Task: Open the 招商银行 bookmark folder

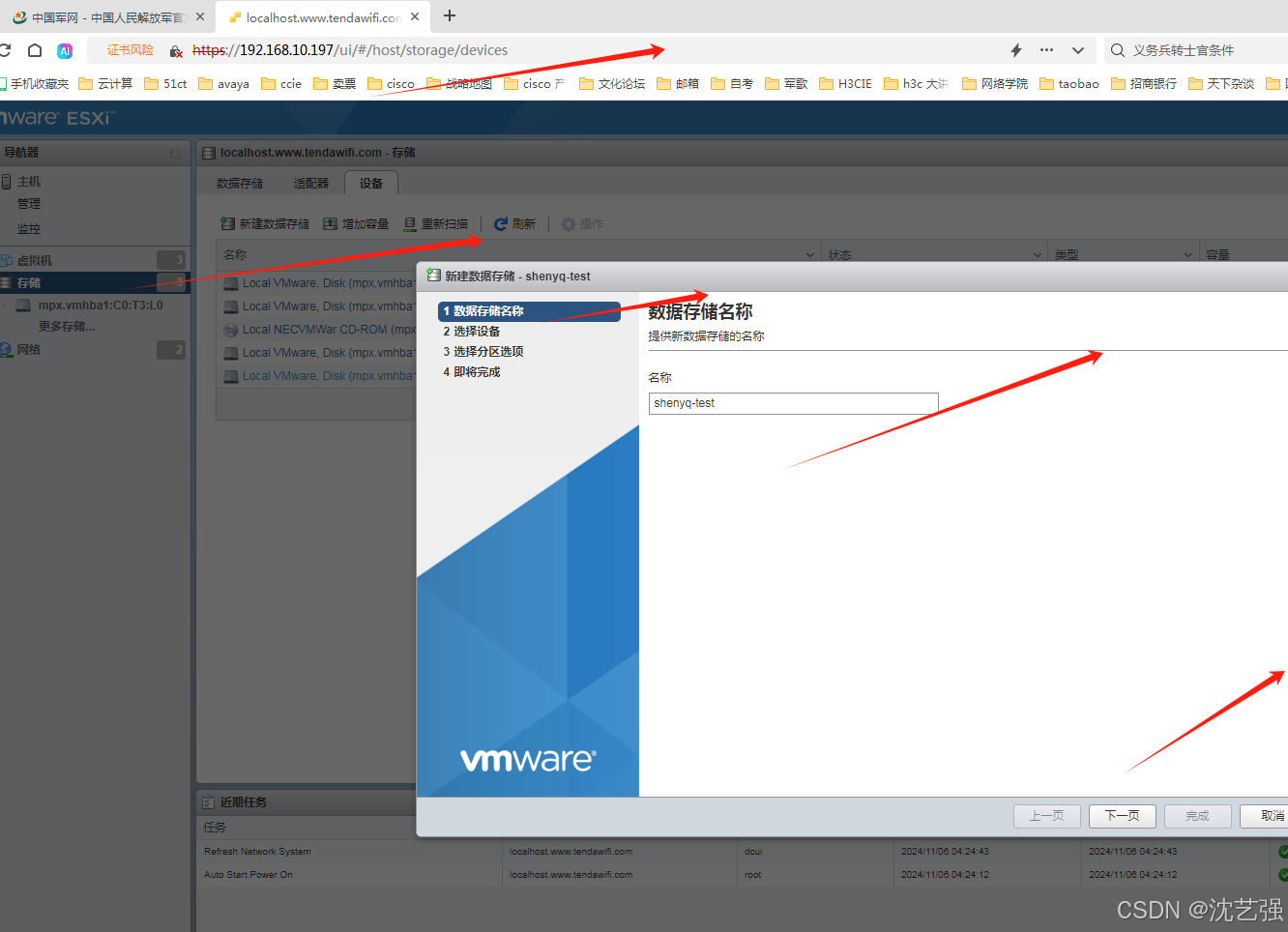Action: [1144, 84]
